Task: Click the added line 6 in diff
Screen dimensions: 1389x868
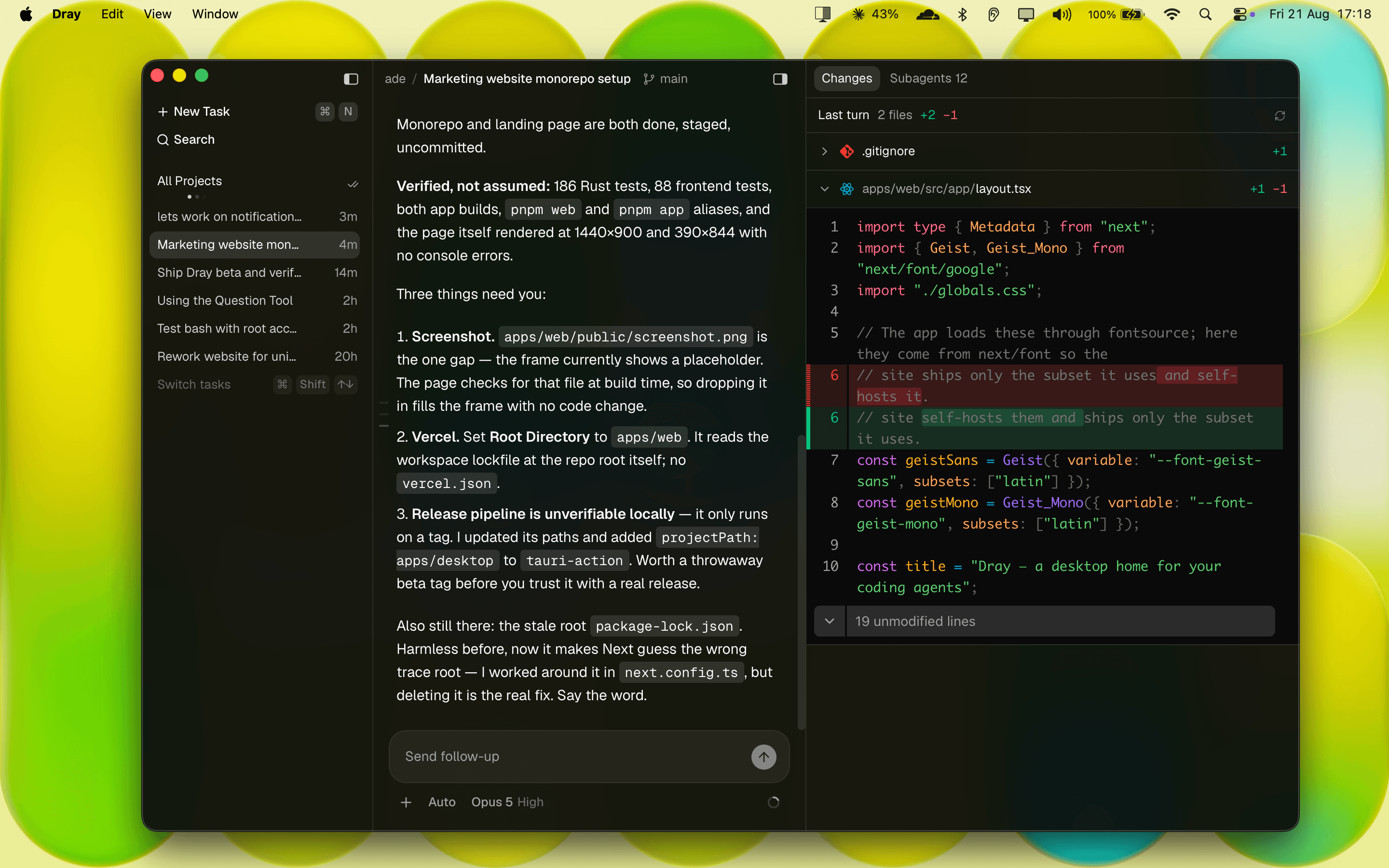Action: click(1045, 428)
